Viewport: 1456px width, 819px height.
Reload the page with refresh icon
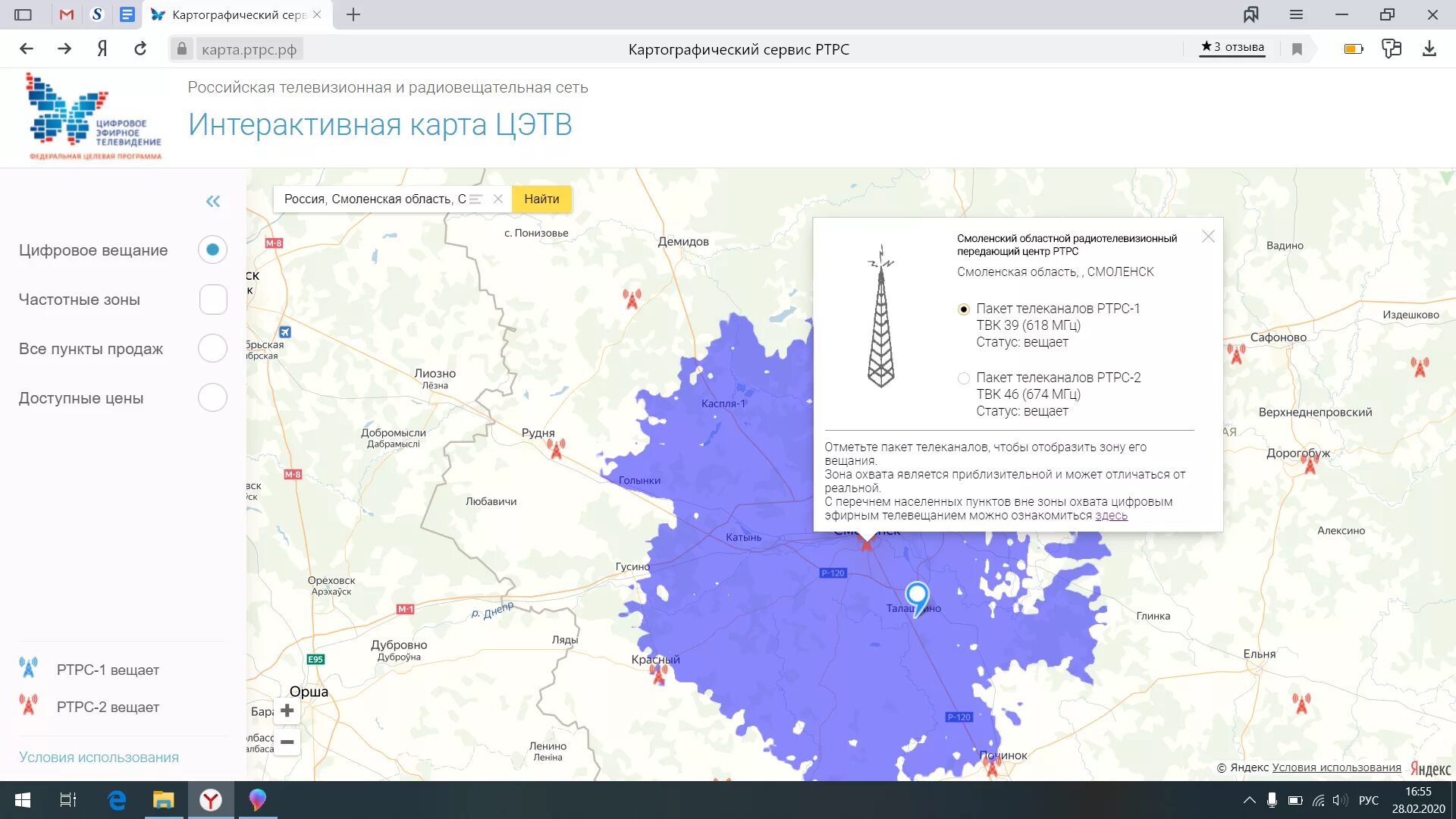pyautogui.click(x=140, y=49)
